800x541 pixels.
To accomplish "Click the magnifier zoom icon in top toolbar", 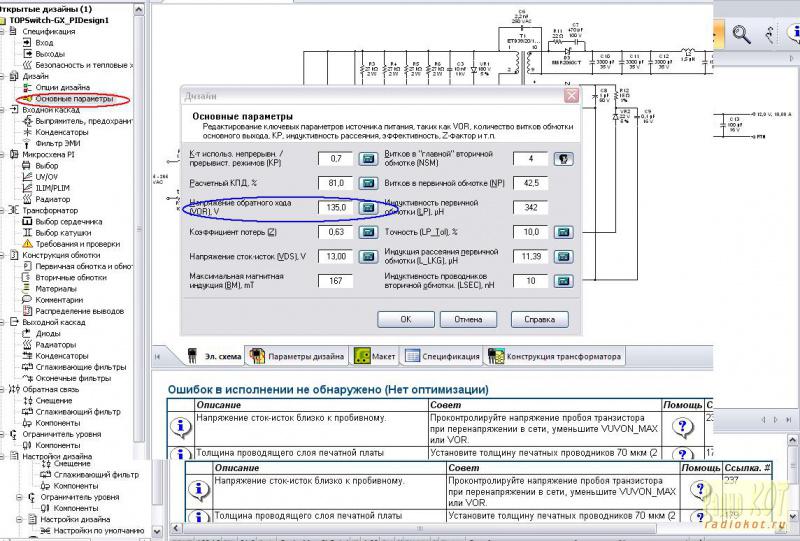I will point(742,33).
